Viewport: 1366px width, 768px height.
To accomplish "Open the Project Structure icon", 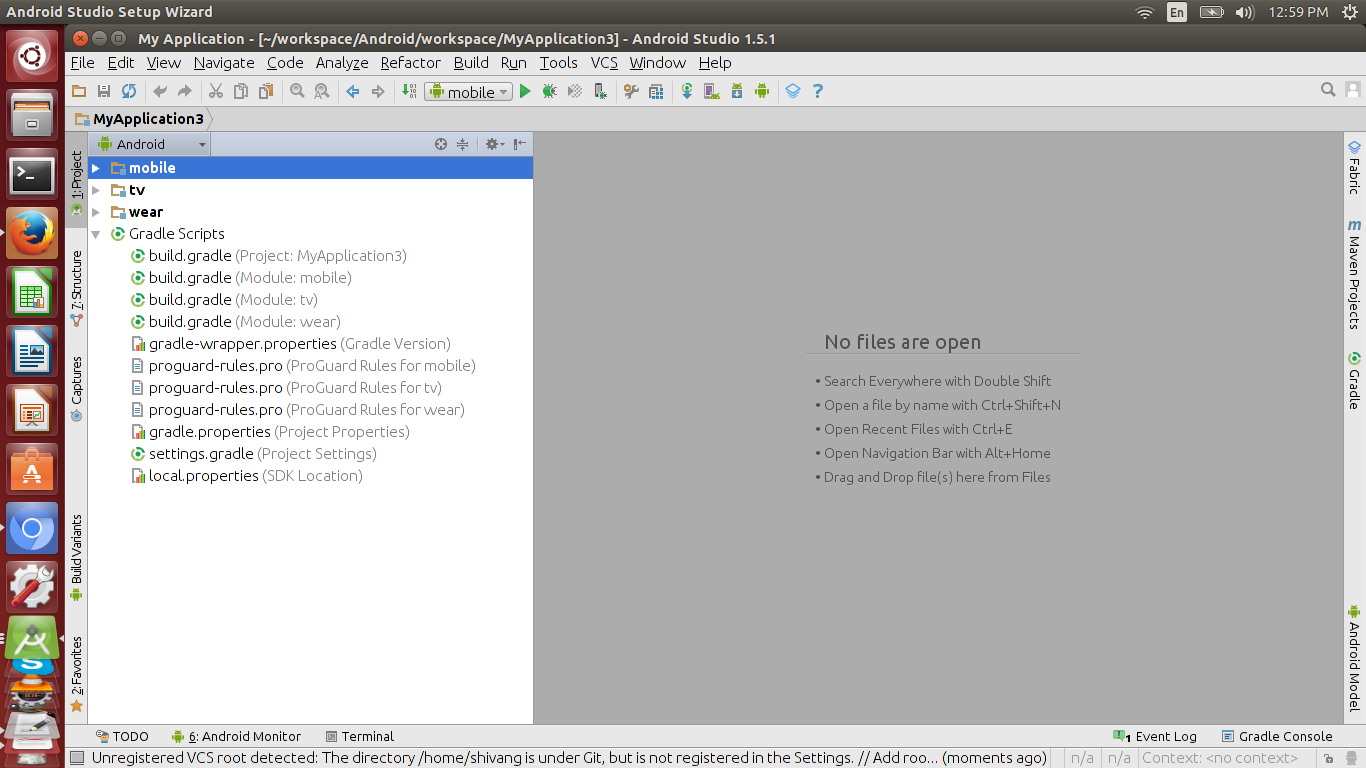I will tap(656, 91).
